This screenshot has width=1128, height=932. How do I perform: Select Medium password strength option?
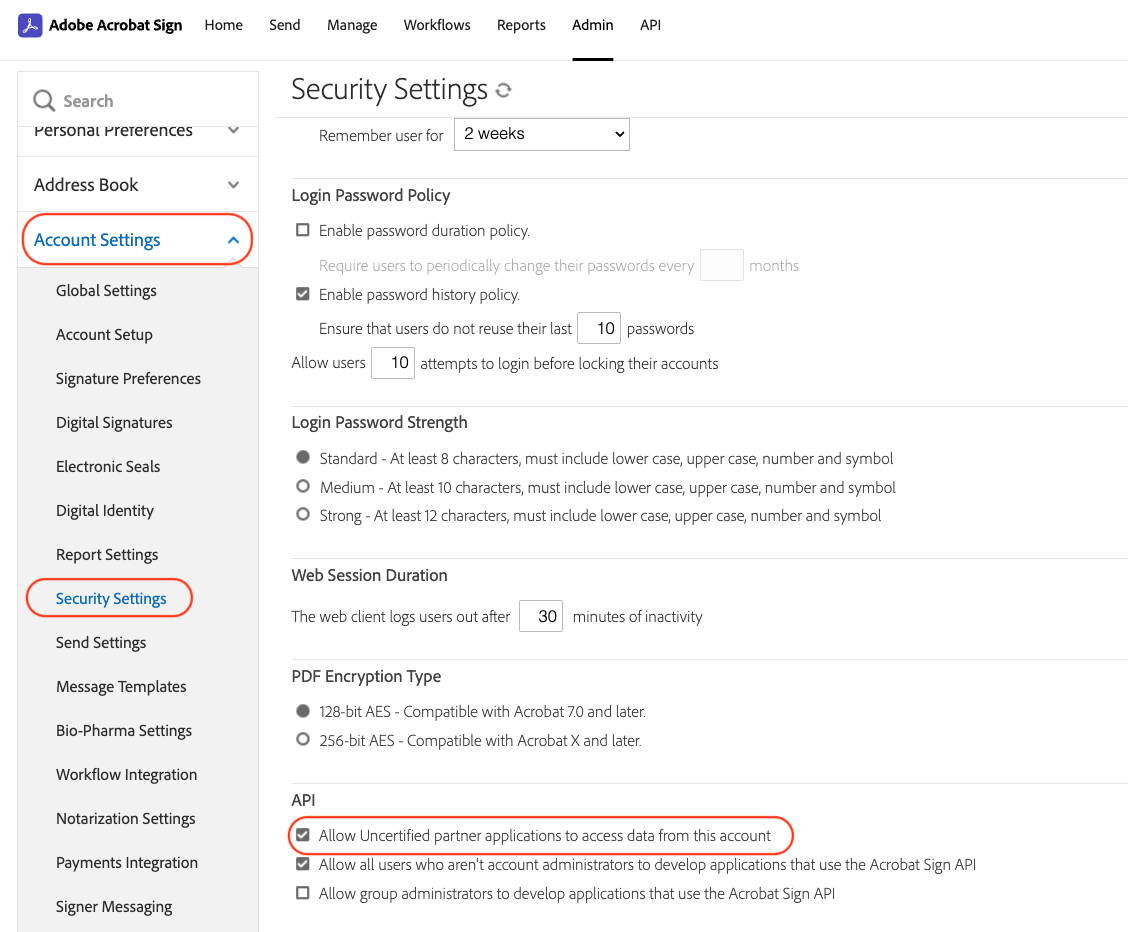303,487
